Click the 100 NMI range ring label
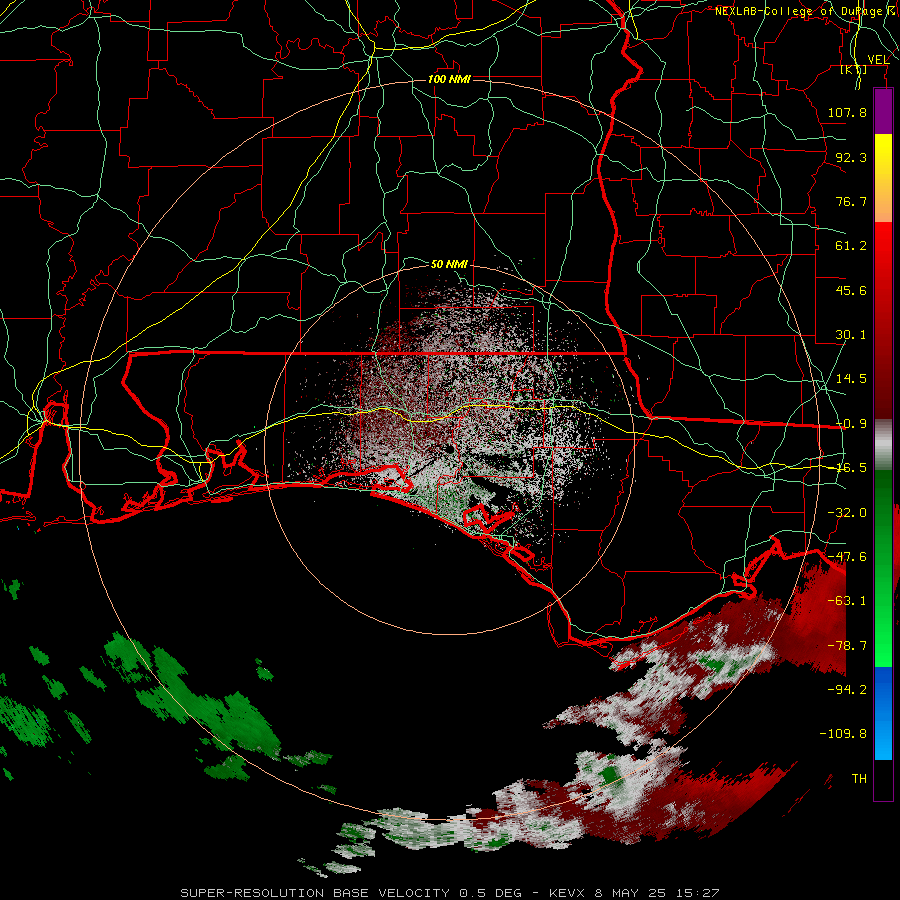This screenshot has height=900, width=900. tap(449, 79)
